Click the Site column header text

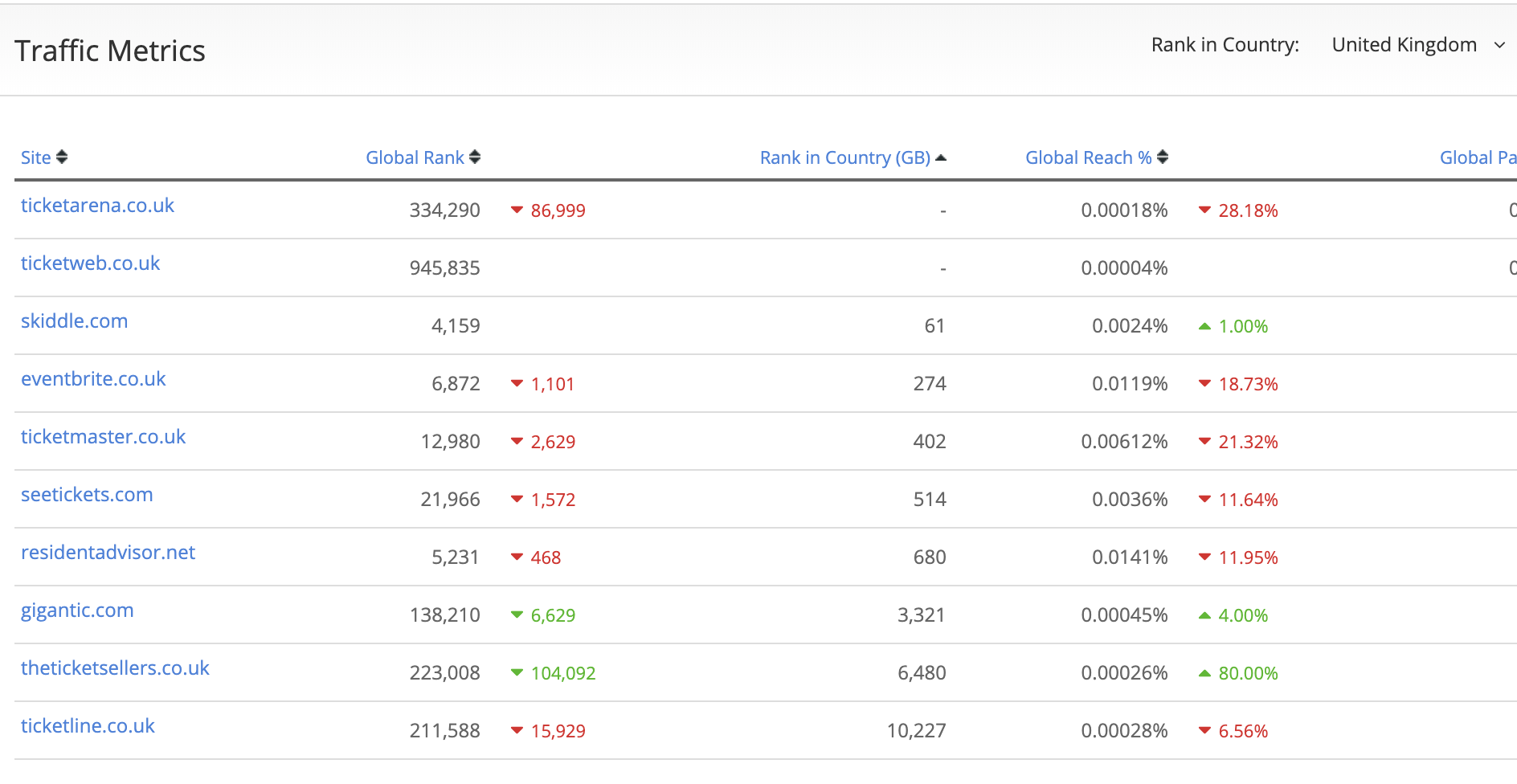pyautogui.click(x=35, y=157)
